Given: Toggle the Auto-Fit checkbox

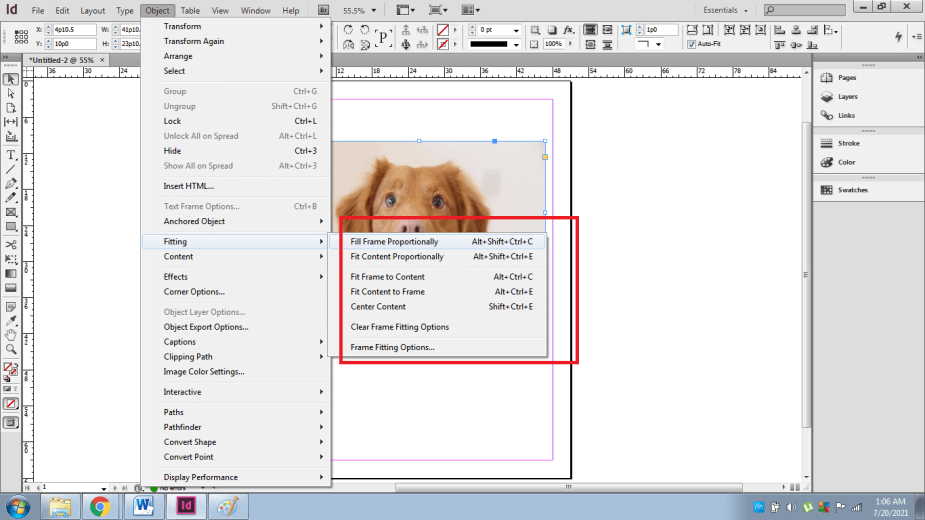Looking at the screenshot, I should pyautogui.click(x=691, y=44).
